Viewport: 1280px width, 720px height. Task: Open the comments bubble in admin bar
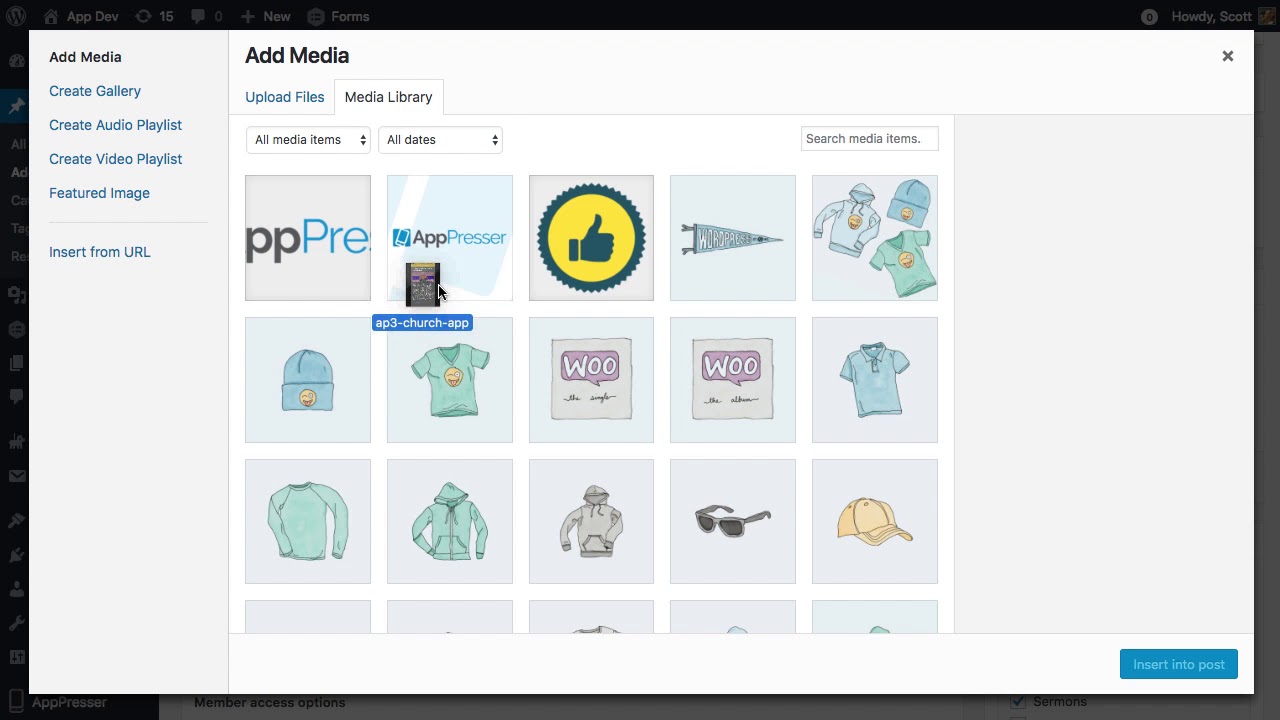[206, 16]
